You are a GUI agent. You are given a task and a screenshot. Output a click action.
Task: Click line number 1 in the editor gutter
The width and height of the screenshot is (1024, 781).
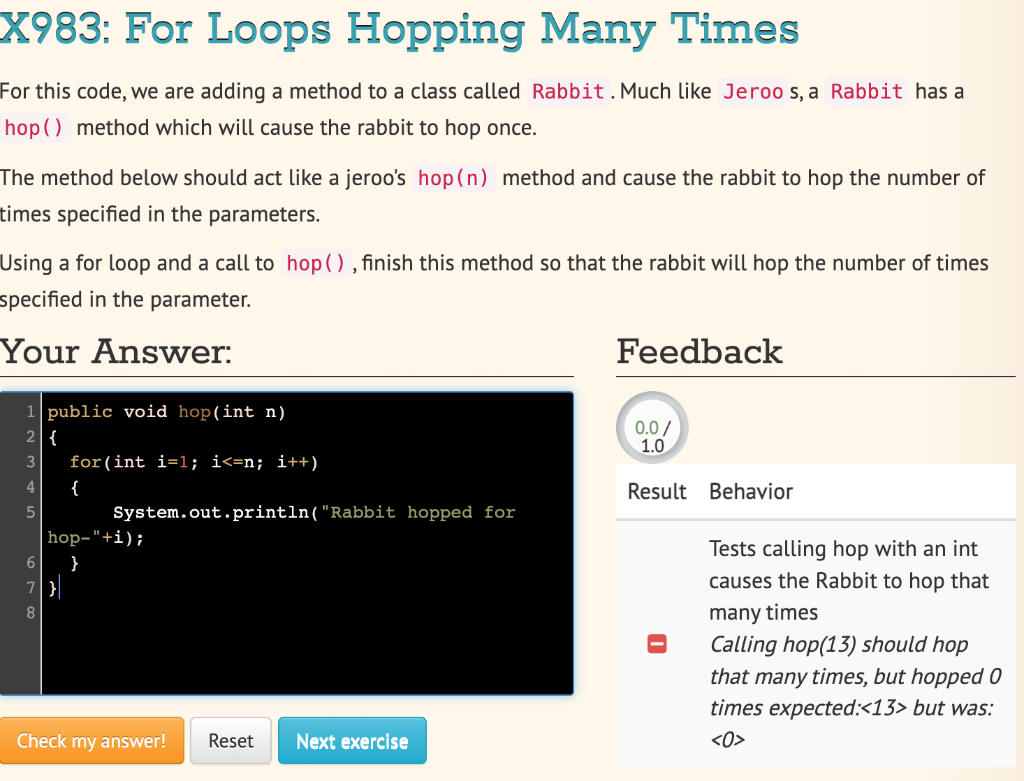(31, 412)
